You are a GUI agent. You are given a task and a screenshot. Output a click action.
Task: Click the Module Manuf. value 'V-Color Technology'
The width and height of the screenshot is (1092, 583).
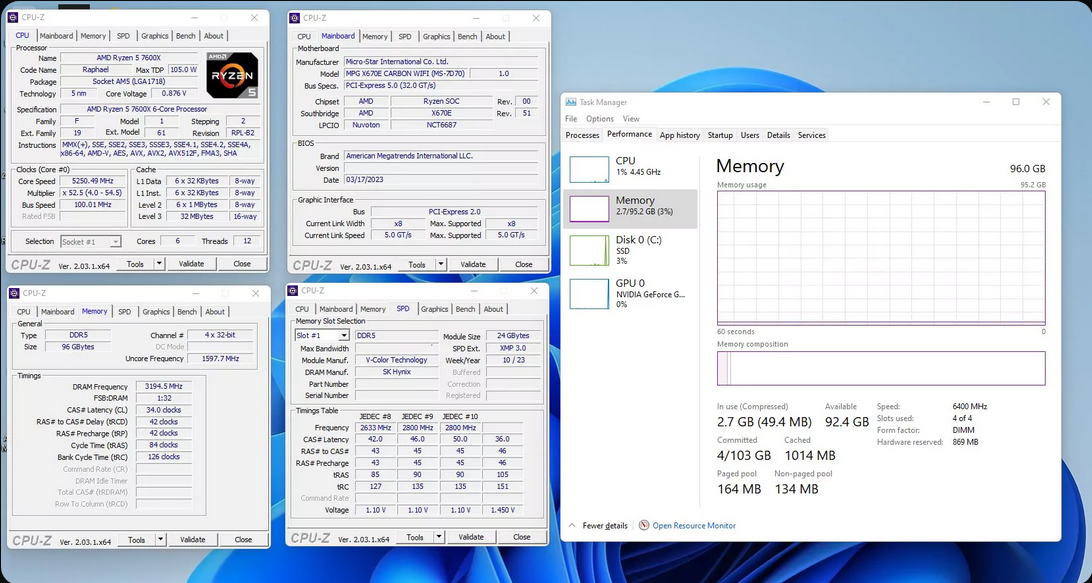tap(396, 360)
